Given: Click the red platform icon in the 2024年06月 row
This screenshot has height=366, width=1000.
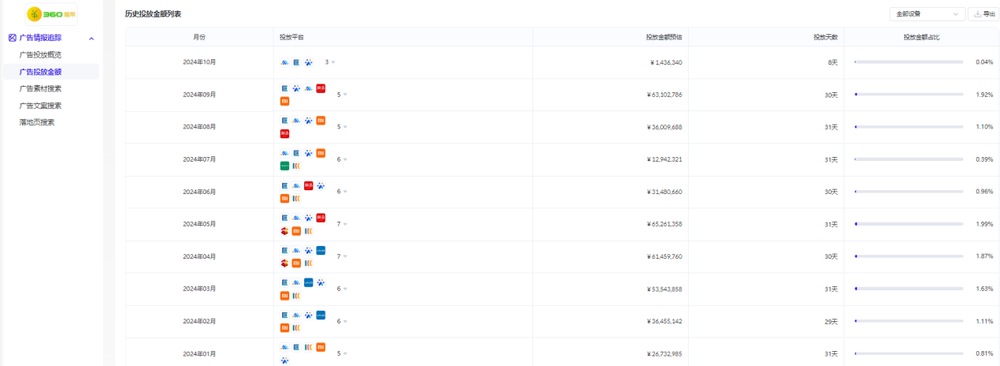Looking at the screenshot, I should point(309,186).
